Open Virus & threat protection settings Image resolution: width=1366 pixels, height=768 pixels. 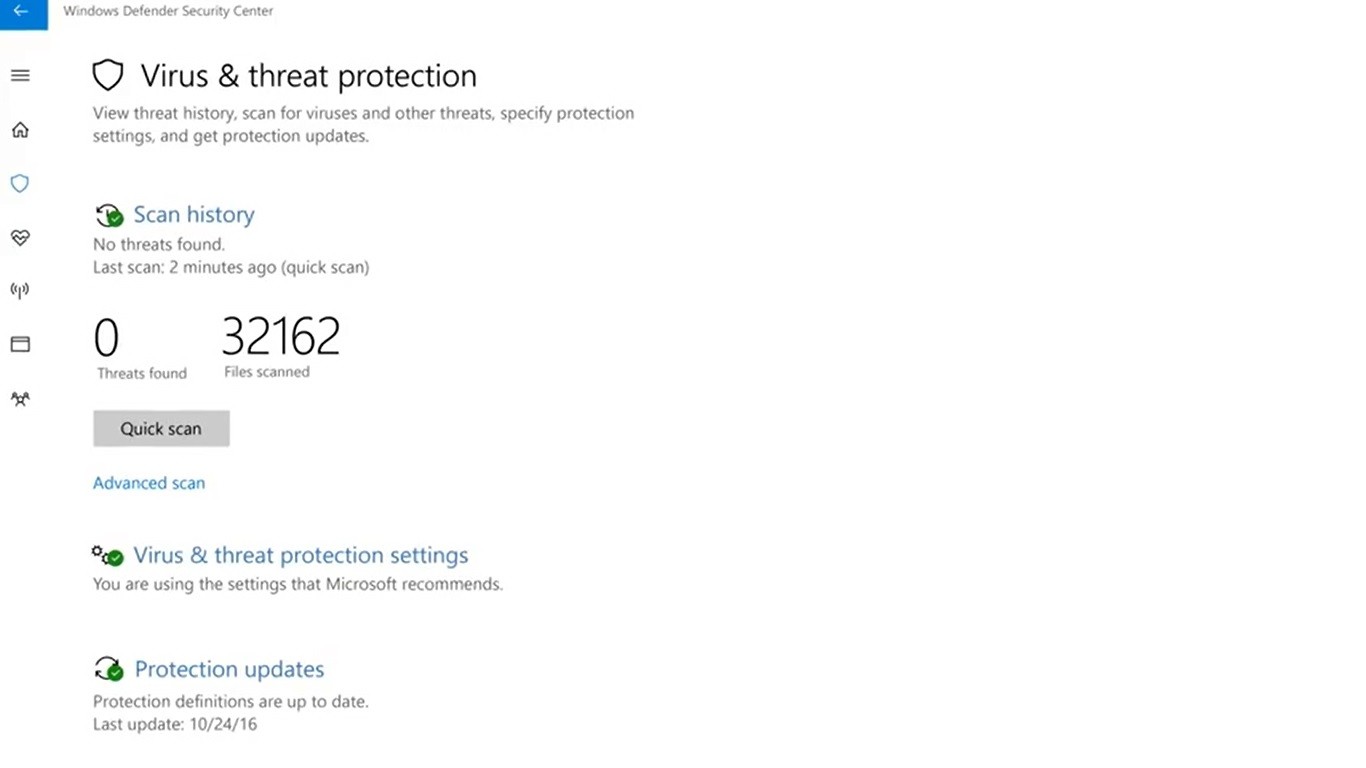pos(300,555)
